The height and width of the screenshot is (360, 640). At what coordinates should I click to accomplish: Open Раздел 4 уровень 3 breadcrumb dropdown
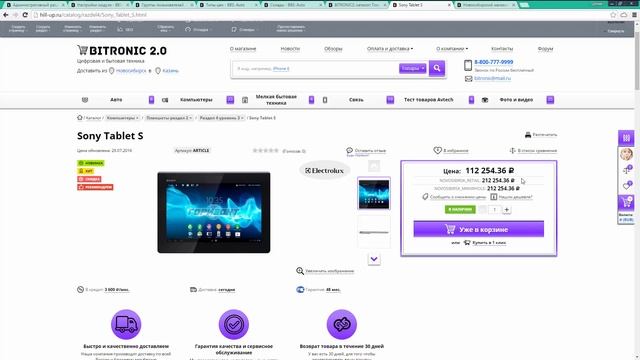click(222, 118)
